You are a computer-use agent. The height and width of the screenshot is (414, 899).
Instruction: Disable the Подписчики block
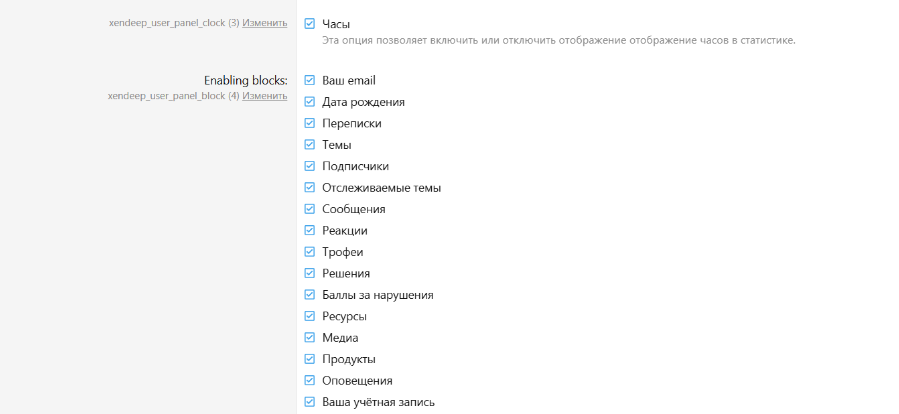(x=310, y=166)
